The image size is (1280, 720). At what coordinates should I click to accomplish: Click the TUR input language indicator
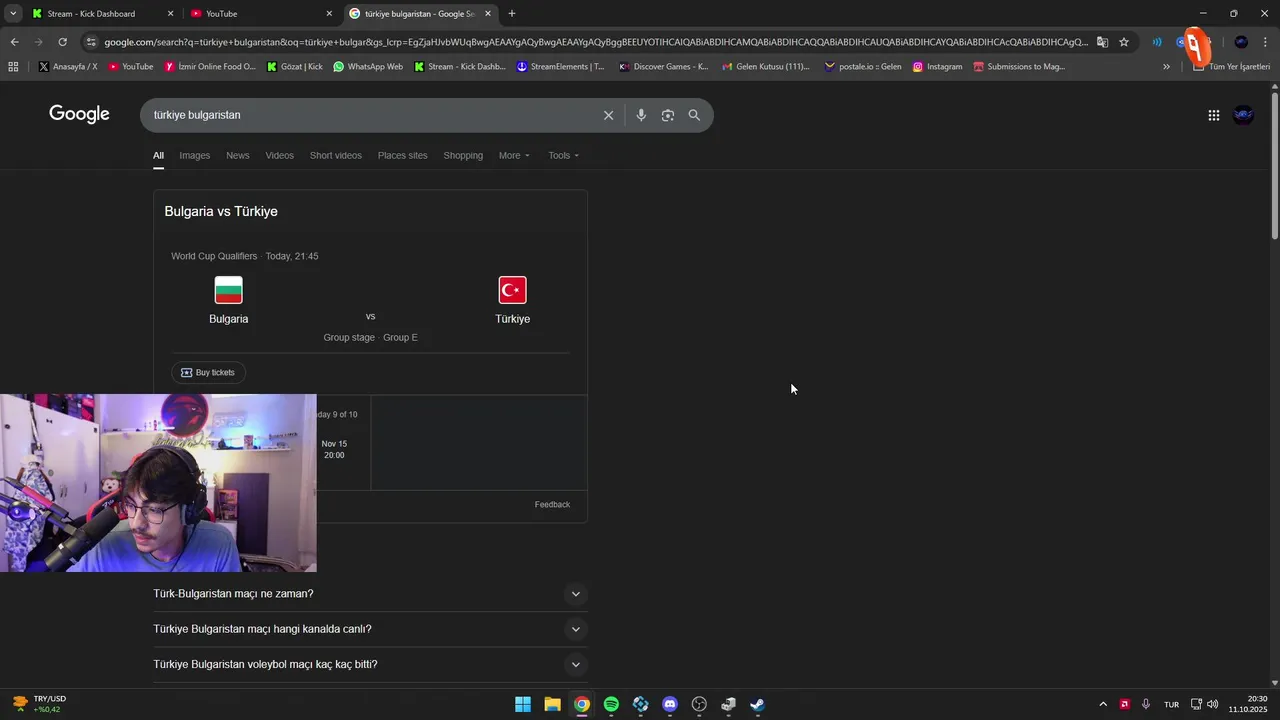click(1171, 704)
